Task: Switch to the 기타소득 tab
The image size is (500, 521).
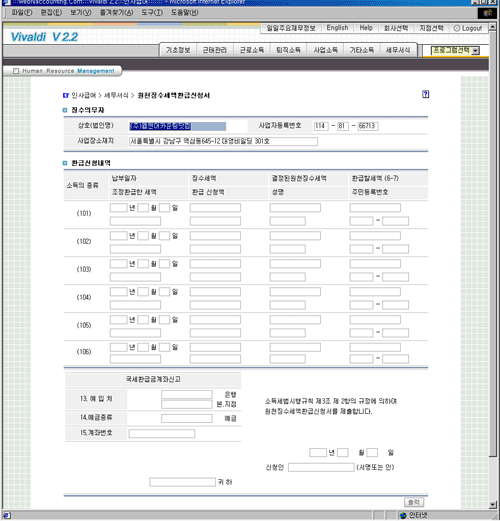Action: [362, 50]
